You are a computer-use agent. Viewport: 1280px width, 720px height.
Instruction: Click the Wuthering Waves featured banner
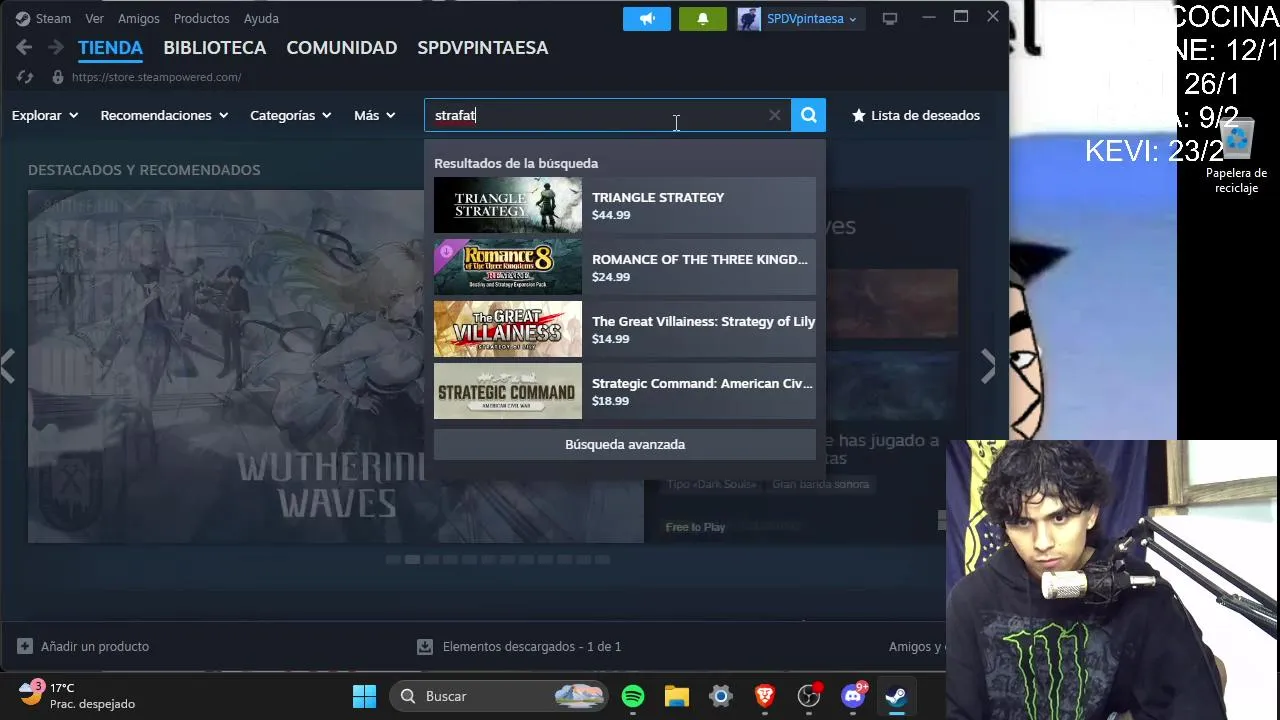335,366
